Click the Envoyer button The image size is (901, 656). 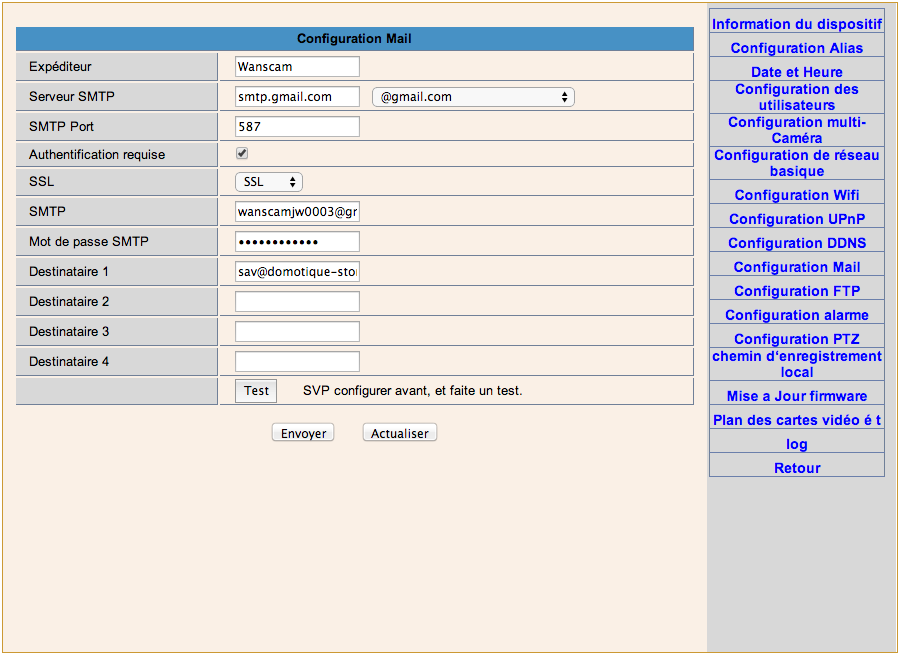pos(303,433)
